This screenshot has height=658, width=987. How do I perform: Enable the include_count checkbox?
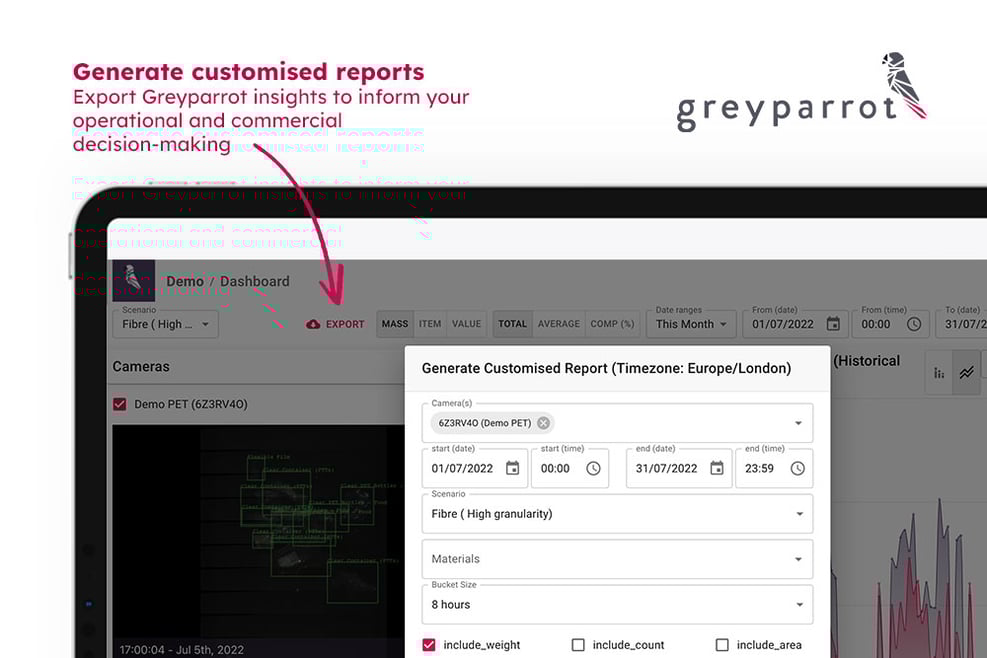click(x=578, y=645)
